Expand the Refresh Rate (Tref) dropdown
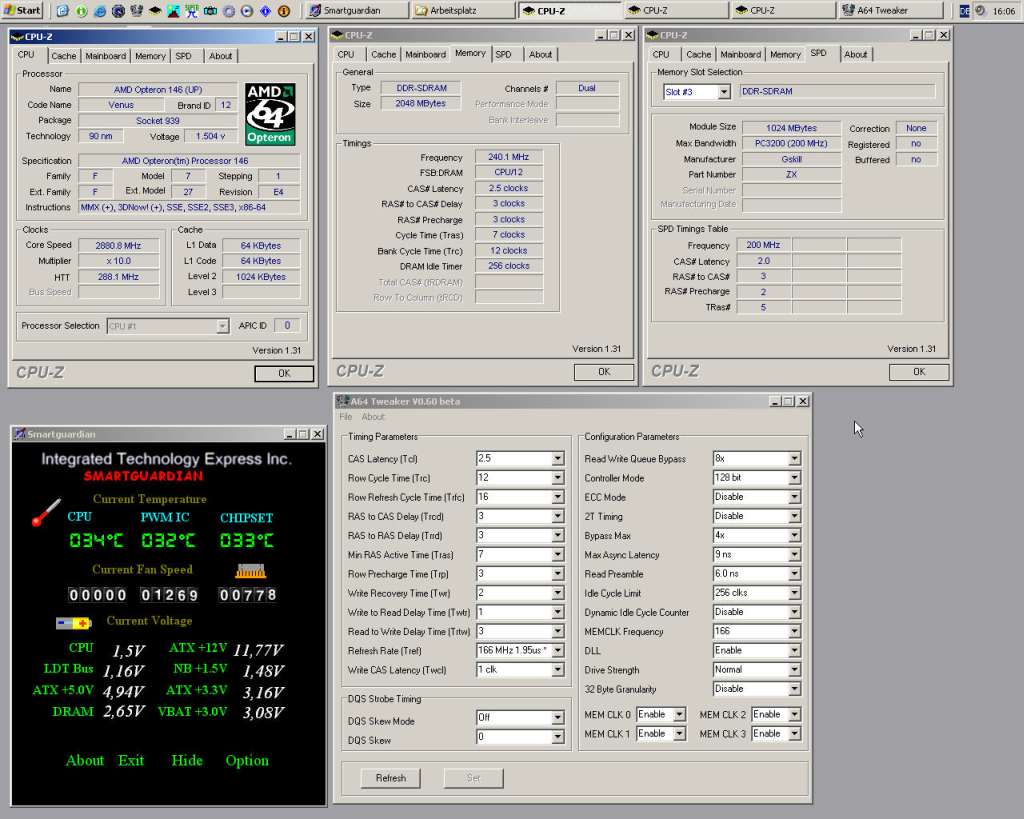1024x819 pixels. click(x=558, y=650)
